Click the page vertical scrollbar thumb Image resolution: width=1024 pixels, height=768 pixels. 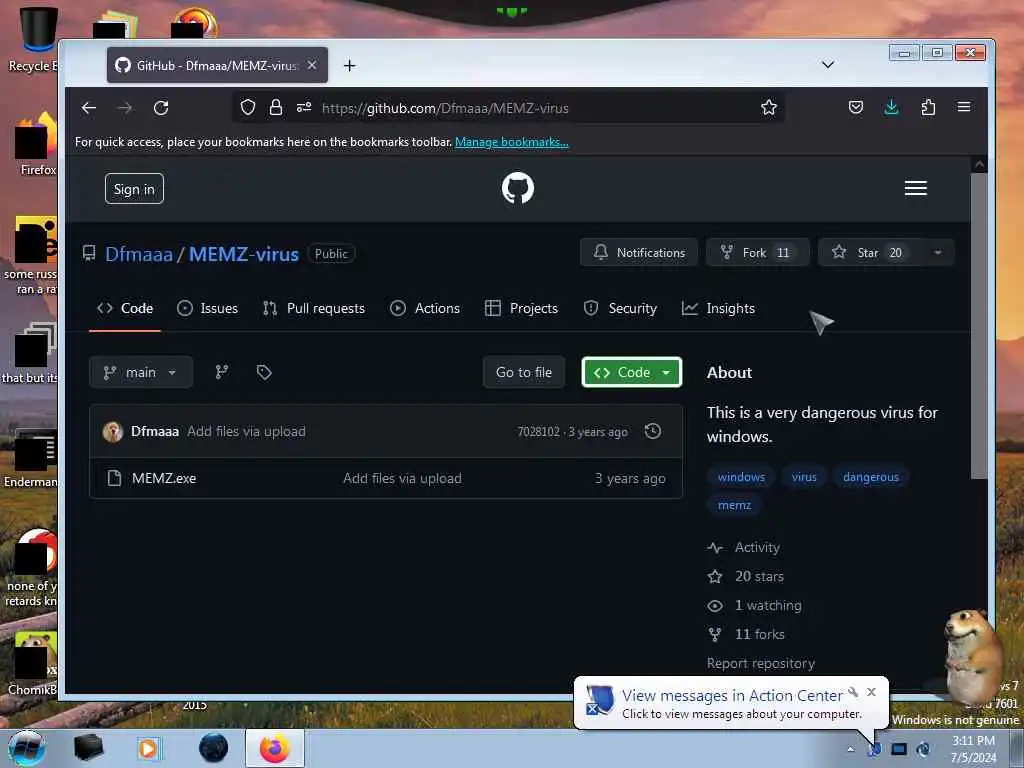tap(979, 327)
